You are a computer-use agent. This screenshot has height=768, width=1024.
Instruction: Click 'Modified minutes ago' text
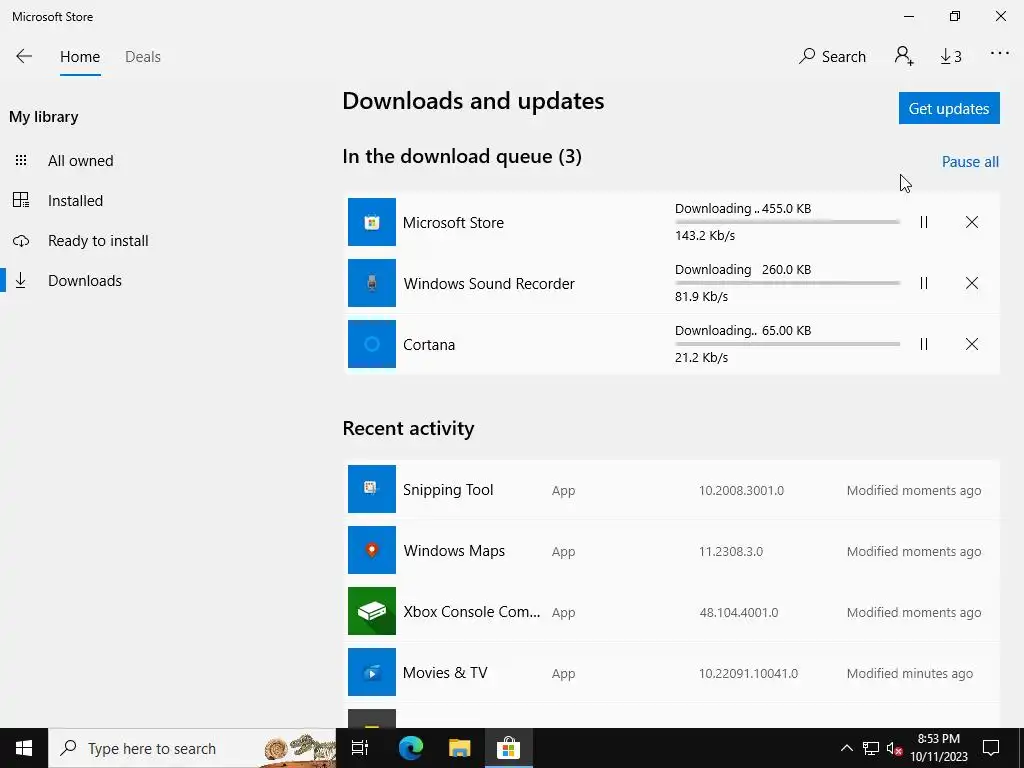tap(910, 673)
